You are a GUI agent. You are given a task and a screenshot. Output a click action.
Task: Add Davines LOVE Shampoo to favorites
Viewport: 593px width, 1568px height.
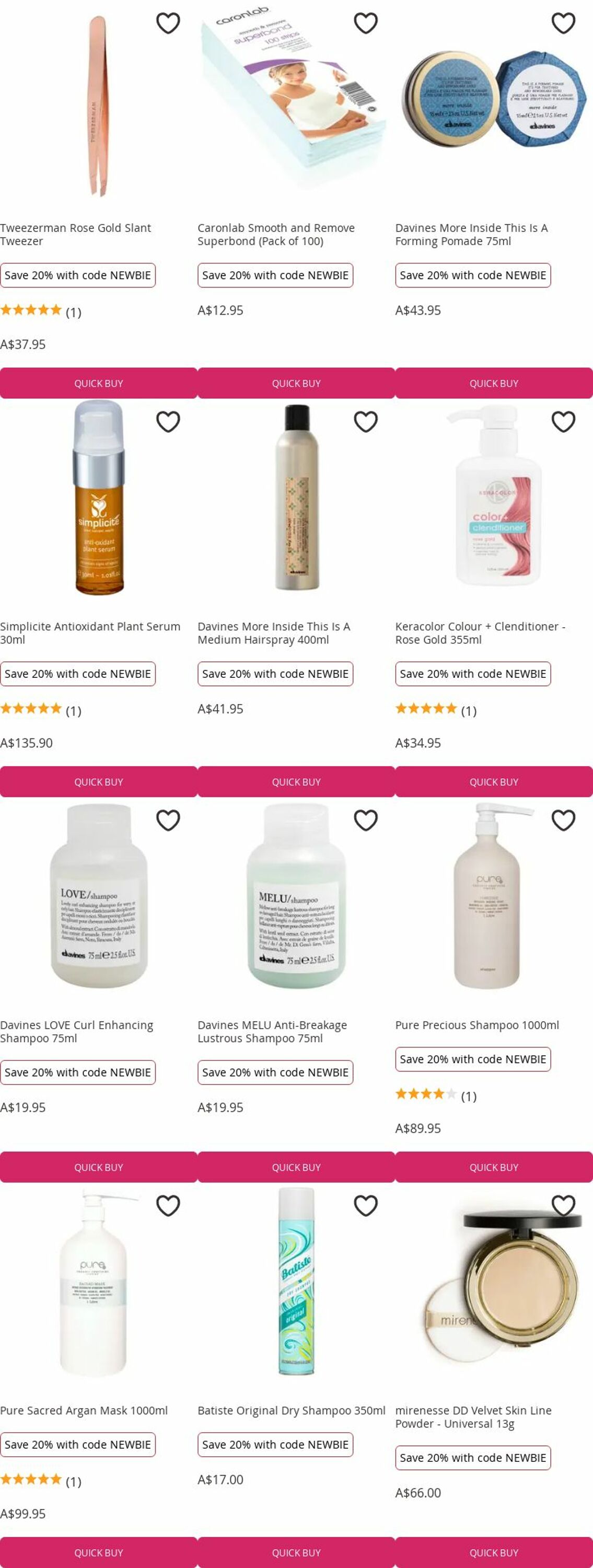[168, 821]
